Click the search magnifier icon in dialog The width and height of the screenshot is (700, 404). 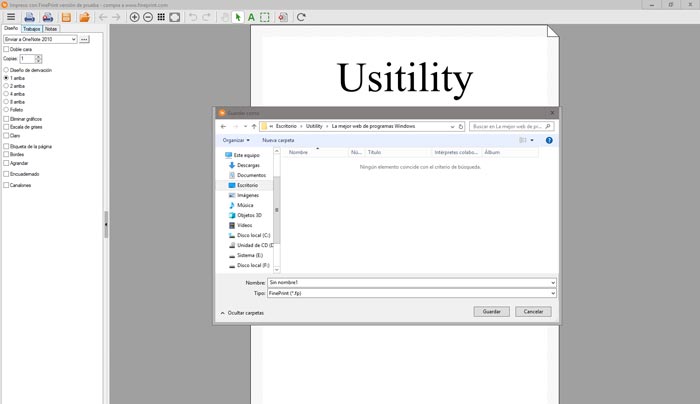click(x=548, y=126)
